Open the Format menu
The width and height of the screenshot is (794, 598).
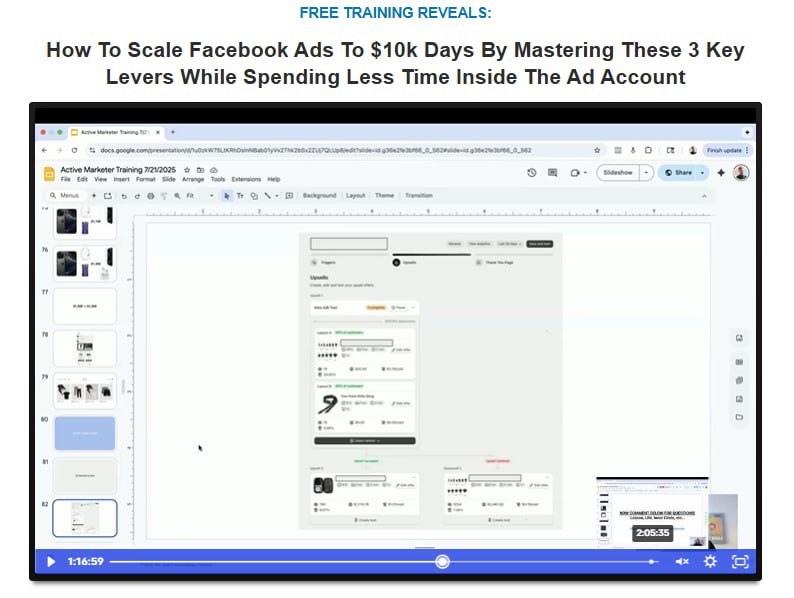tap(145, 179)
